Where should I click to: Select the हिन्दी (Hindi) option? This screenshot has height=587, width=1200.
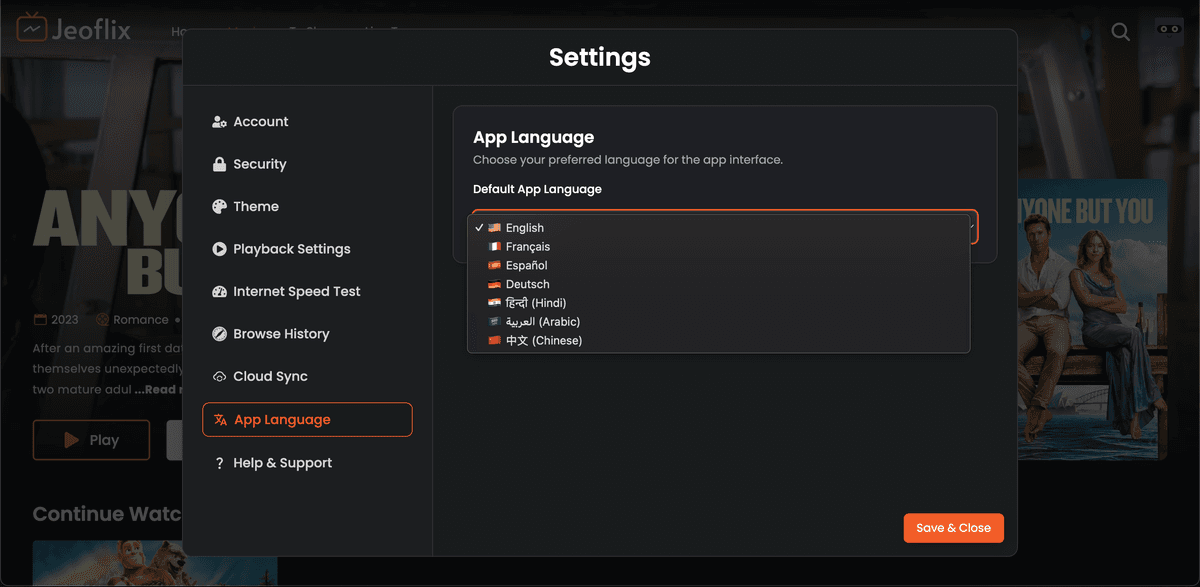536,302
